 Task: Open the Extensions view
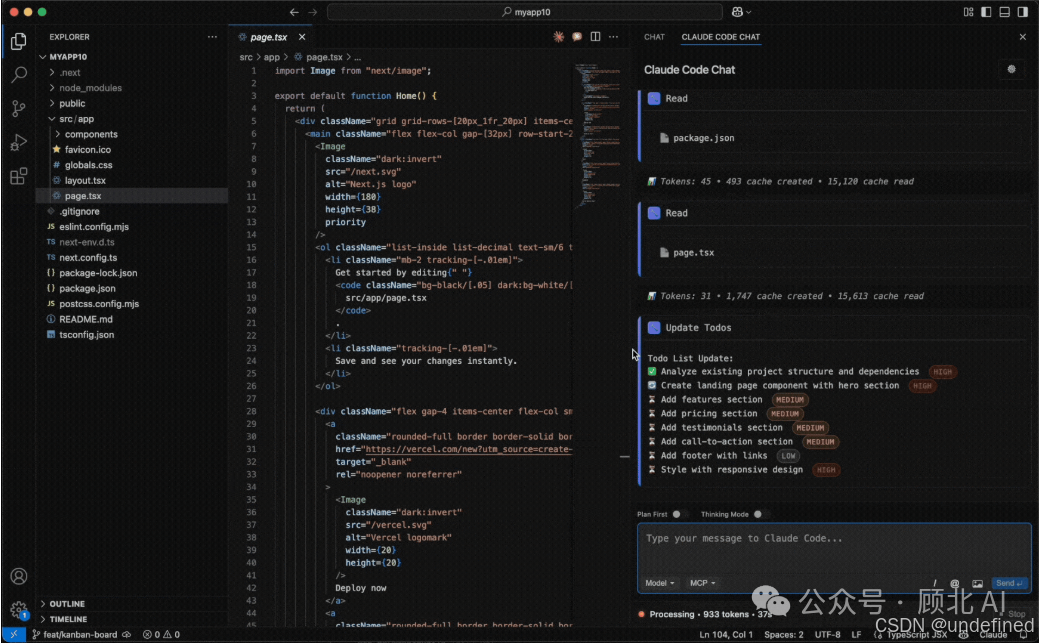(19, 176)
